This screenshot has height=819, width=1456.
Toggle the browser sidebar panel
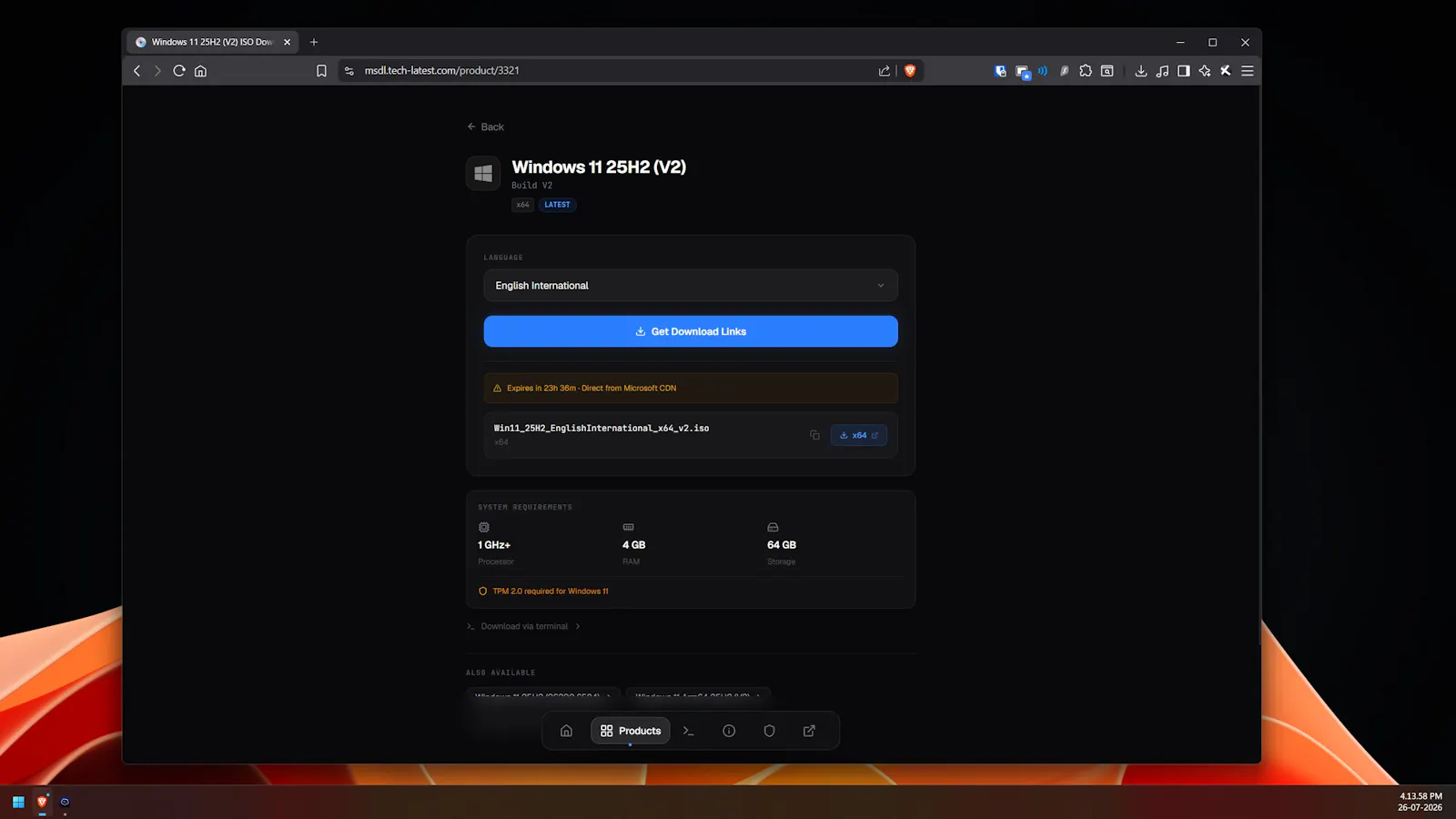1184,71
